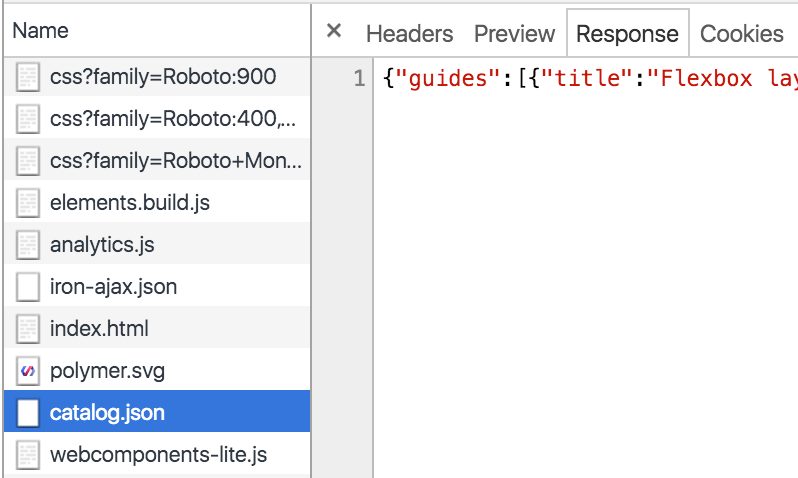This screenshot has width=798, height=478.
Task: Click the polymer.svg file icon
Action: click(x=29, y=371)
